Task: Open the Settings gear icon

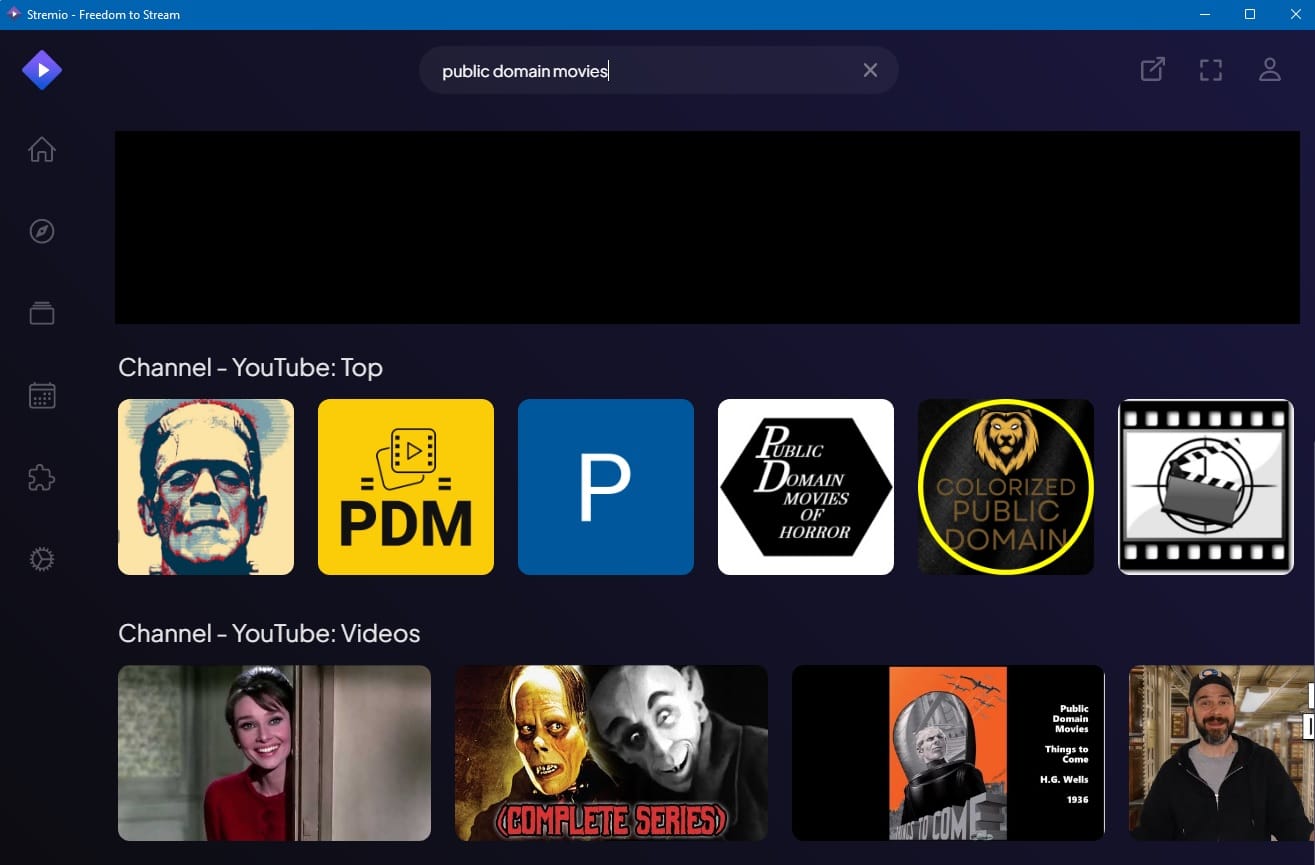Action: (x=42, y=559)
